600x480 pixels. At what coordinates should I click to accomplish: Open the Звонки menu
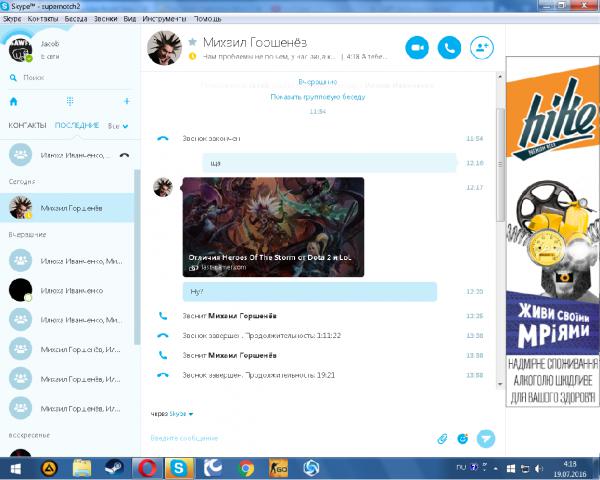tap(106, 19)
